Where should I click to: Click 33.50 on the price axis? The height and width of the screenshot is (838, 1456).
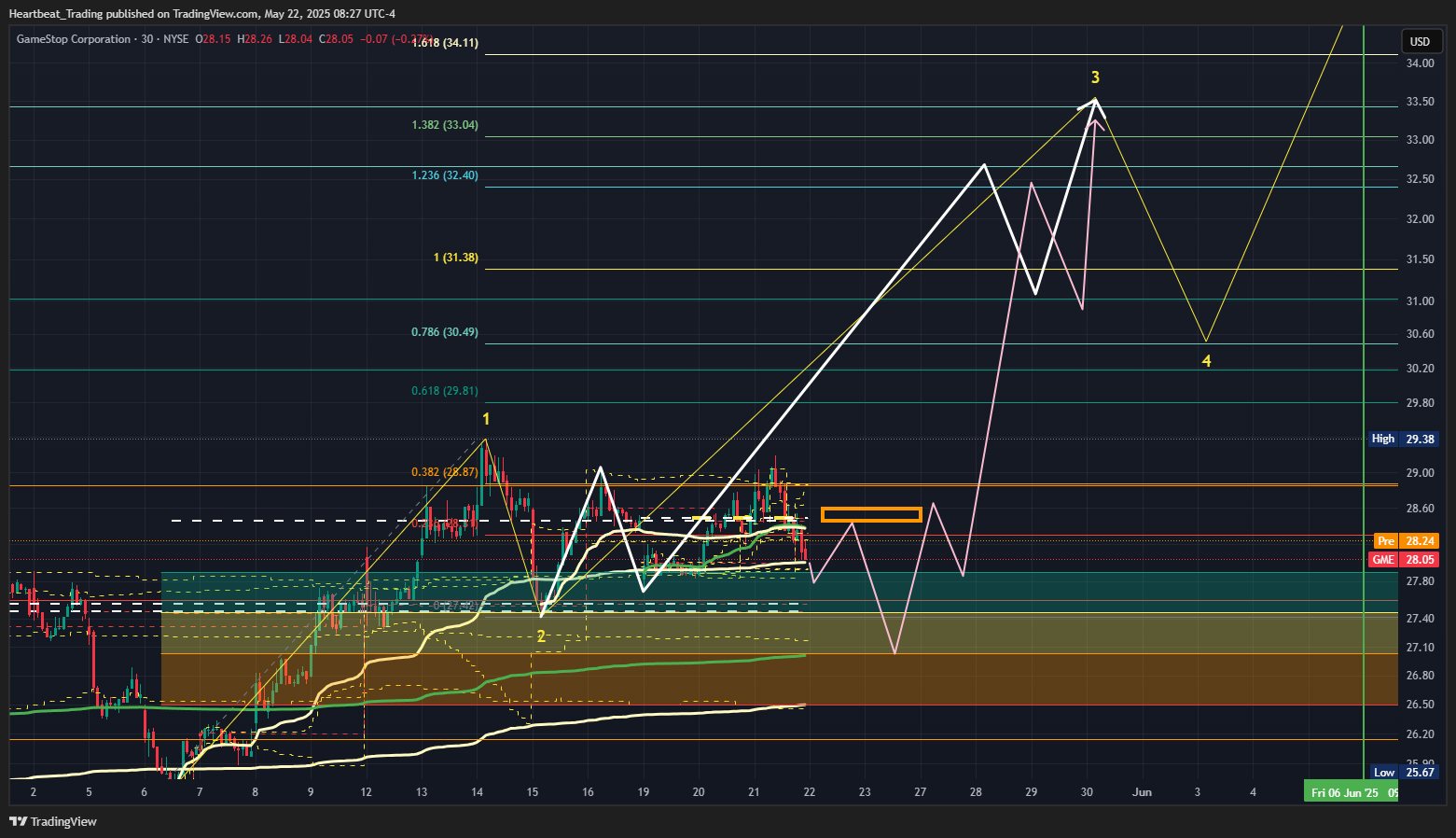click(1421, 102)
